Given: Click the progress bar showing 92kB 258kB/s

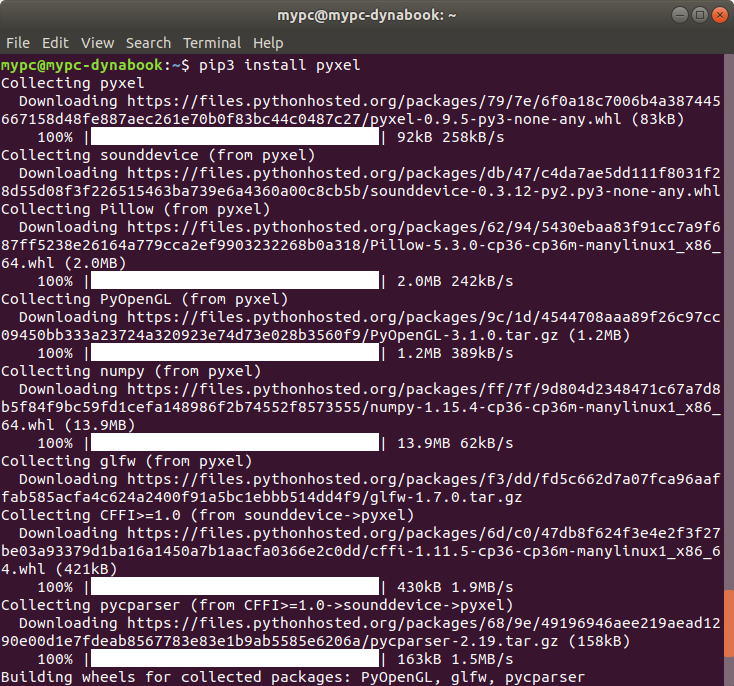Looking at the screenshot, I should pyautogui.click(x=235, y=137).
